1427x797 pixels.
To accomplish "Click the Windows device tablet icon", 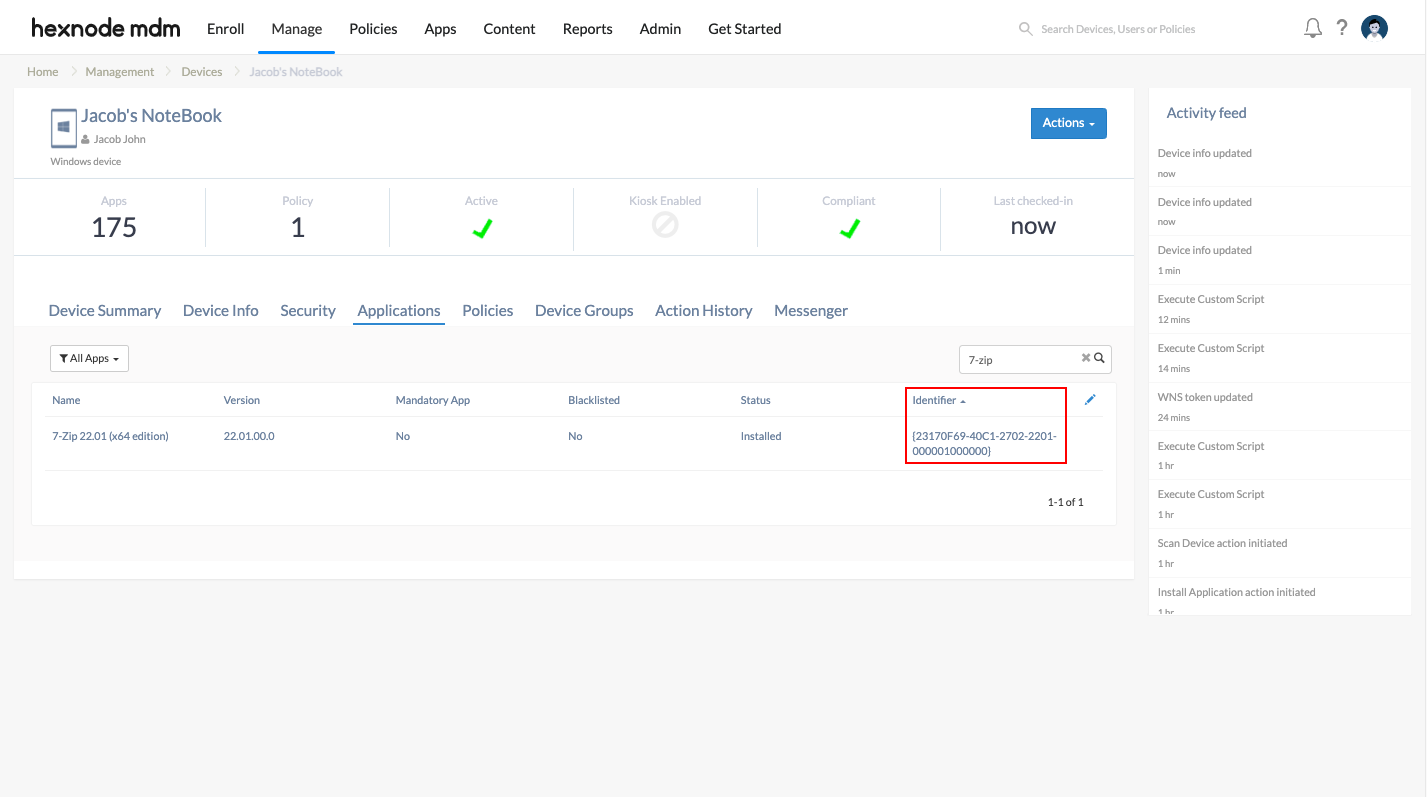I will pyautogui.click(x=64, y=128).
